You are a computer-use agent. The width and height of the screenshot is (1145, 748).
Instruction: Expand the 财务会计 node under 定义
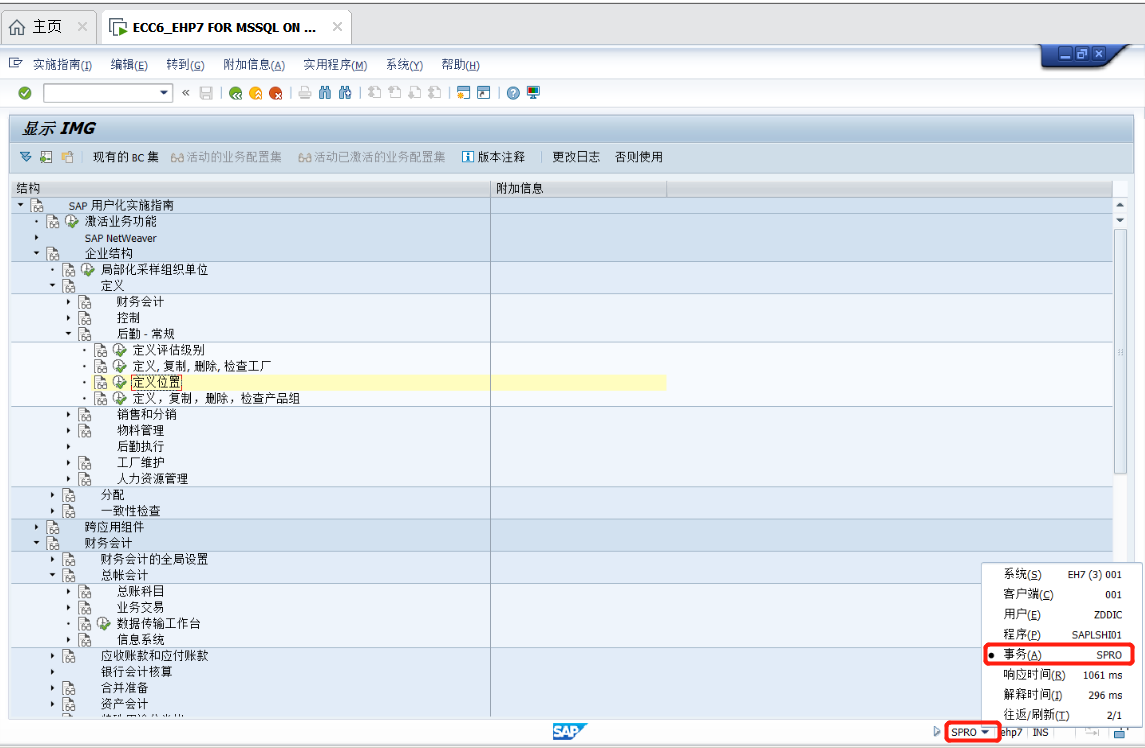69,302
